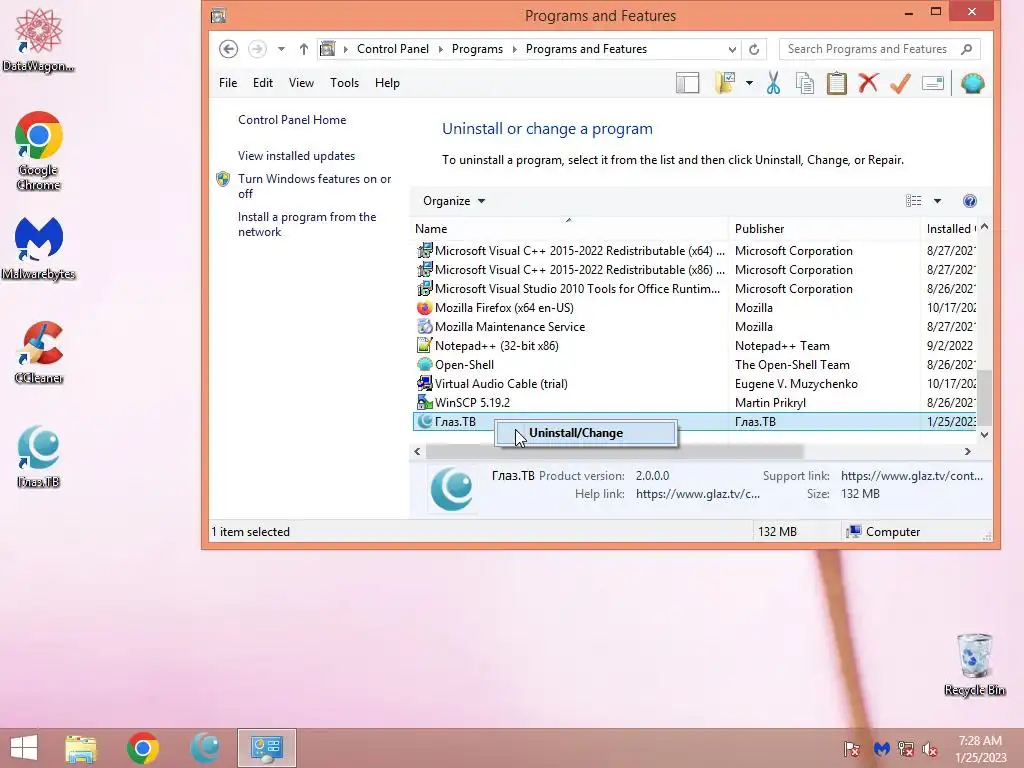Screen dimensions: 1024x768
Task: Click the scissors Cut icon
Action: [773, 83]
